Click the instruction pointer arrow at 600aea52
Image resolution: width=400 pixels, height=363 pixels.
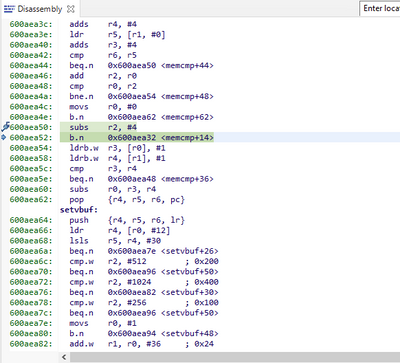point(4,137)
